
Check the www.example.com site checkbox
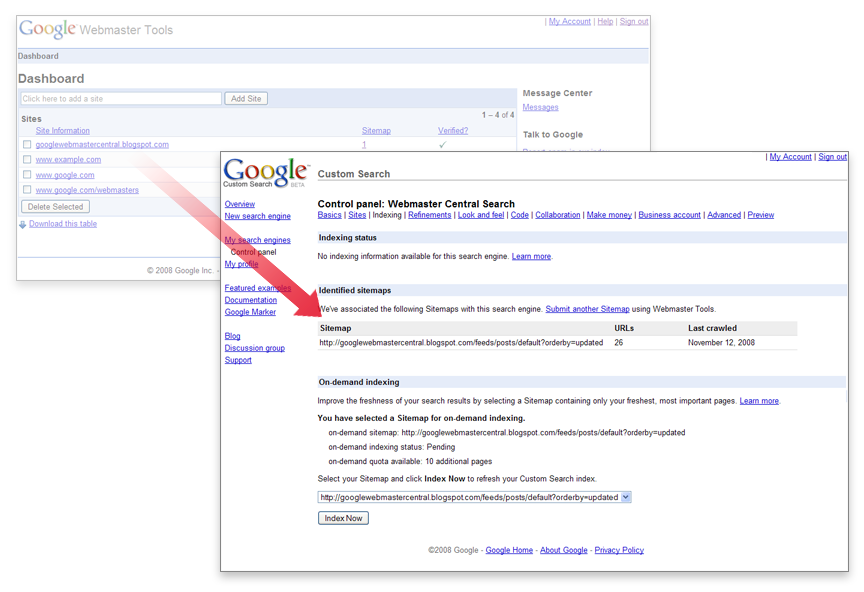(x=26, y=159)
